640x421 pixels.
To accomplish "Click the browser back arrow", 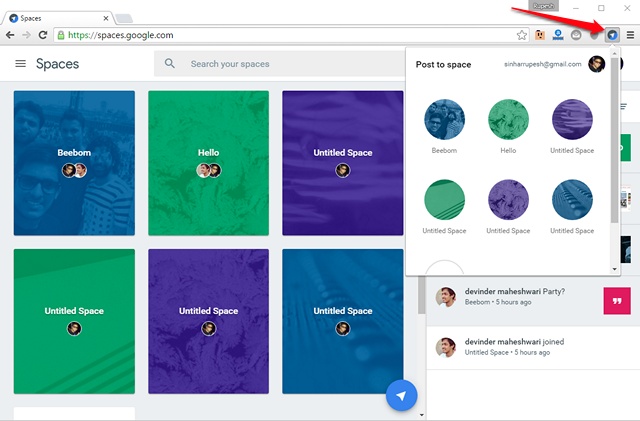I will click(10, 35).
